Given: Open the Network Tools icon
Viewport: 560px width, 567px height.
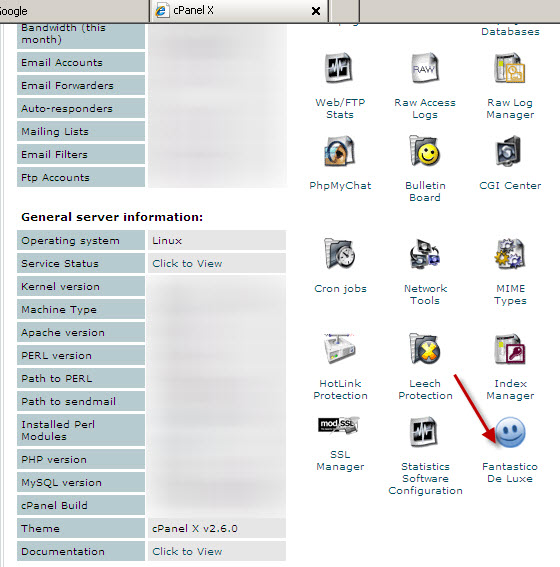Looking at the screenshot, I should coord(425,253).
